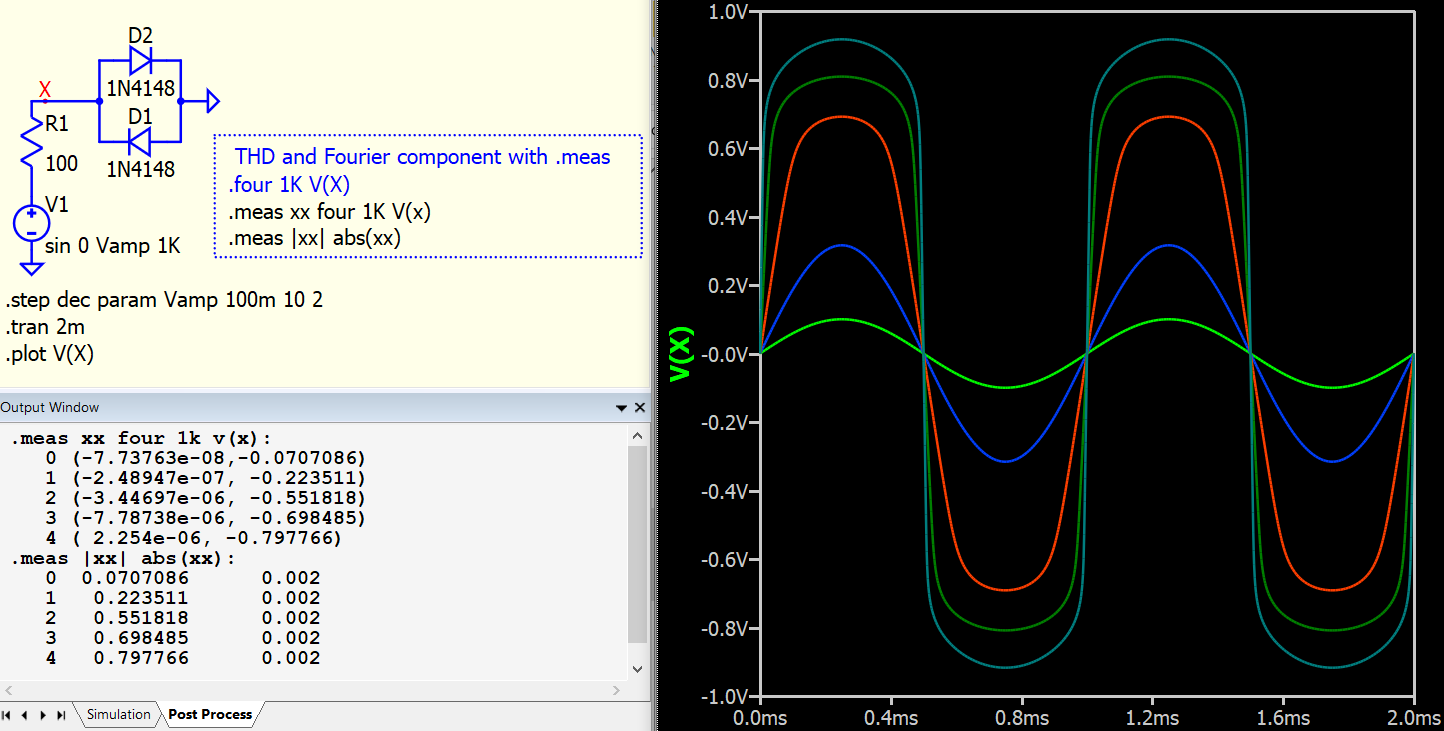Viewport: 1444px width, 731px height.
Task: Click the abs result value 0.223511
Action: tap(141, 598)
